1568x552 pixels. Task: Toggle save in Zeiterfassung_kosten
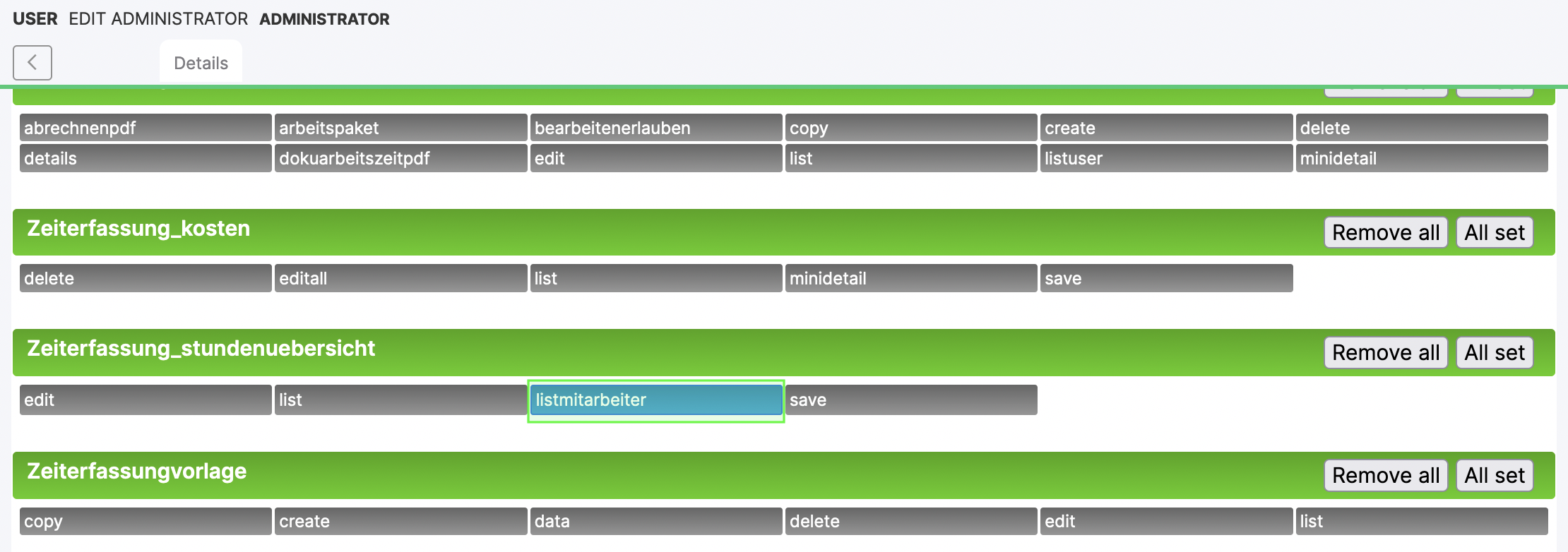pyautogui.click(x=1165, y=278)
